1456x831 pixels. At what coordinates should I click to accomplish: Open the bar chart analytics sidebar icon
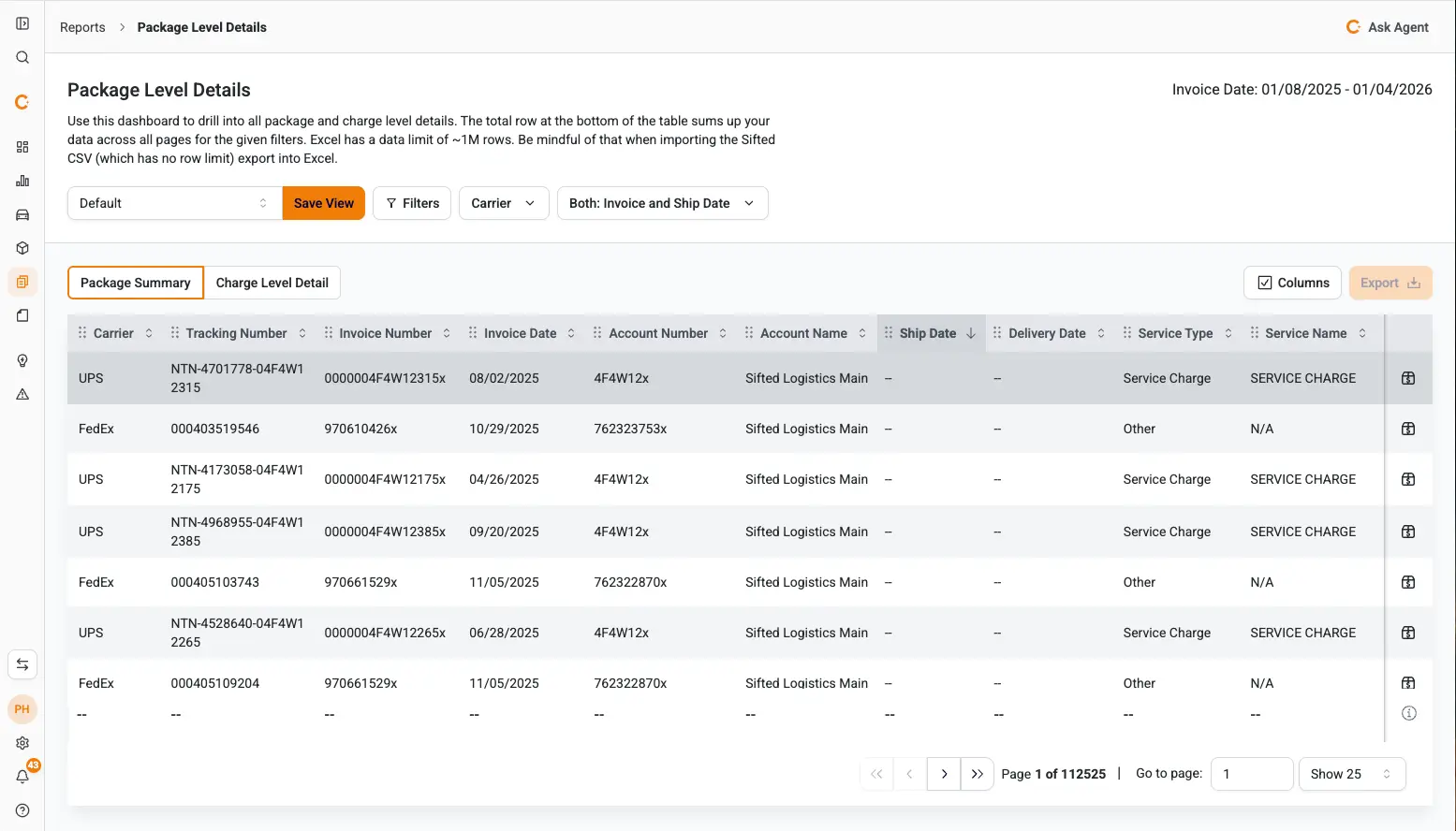tap(22, 181)
